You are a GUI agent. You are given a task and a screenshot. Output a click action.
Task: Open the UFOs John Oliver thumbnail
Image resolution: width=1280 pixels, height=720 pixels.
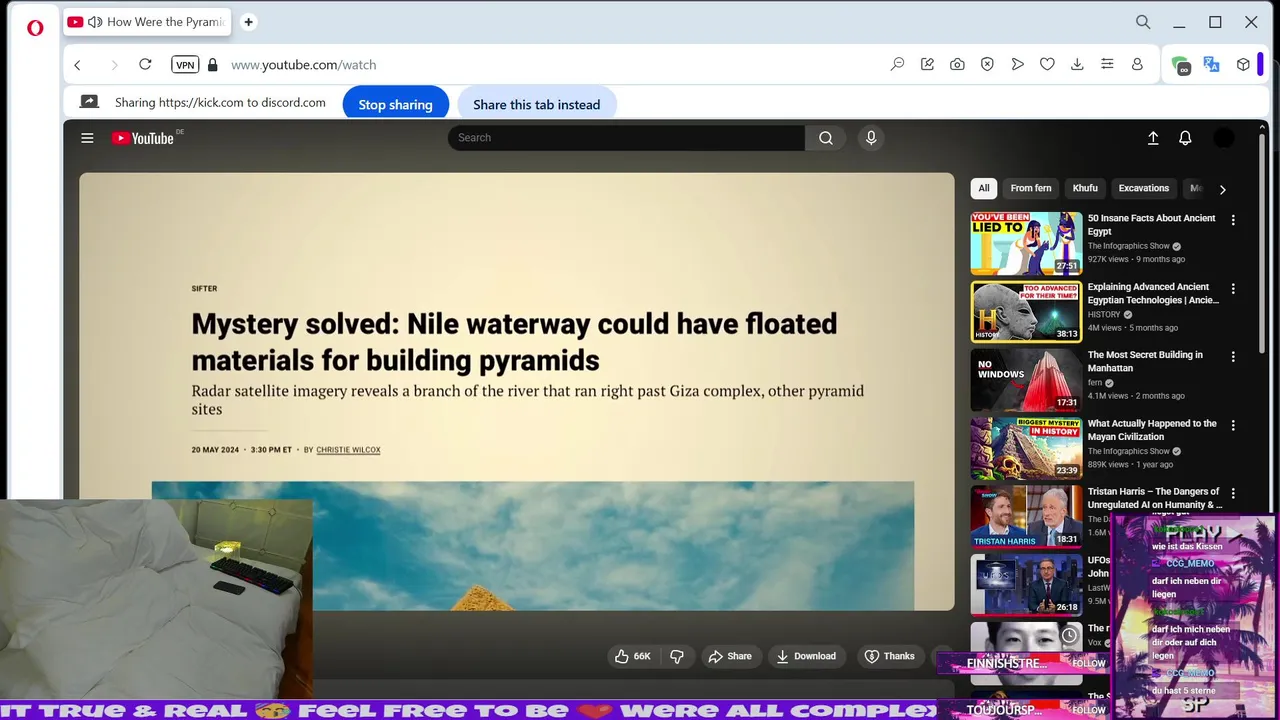coord(1026,584)
